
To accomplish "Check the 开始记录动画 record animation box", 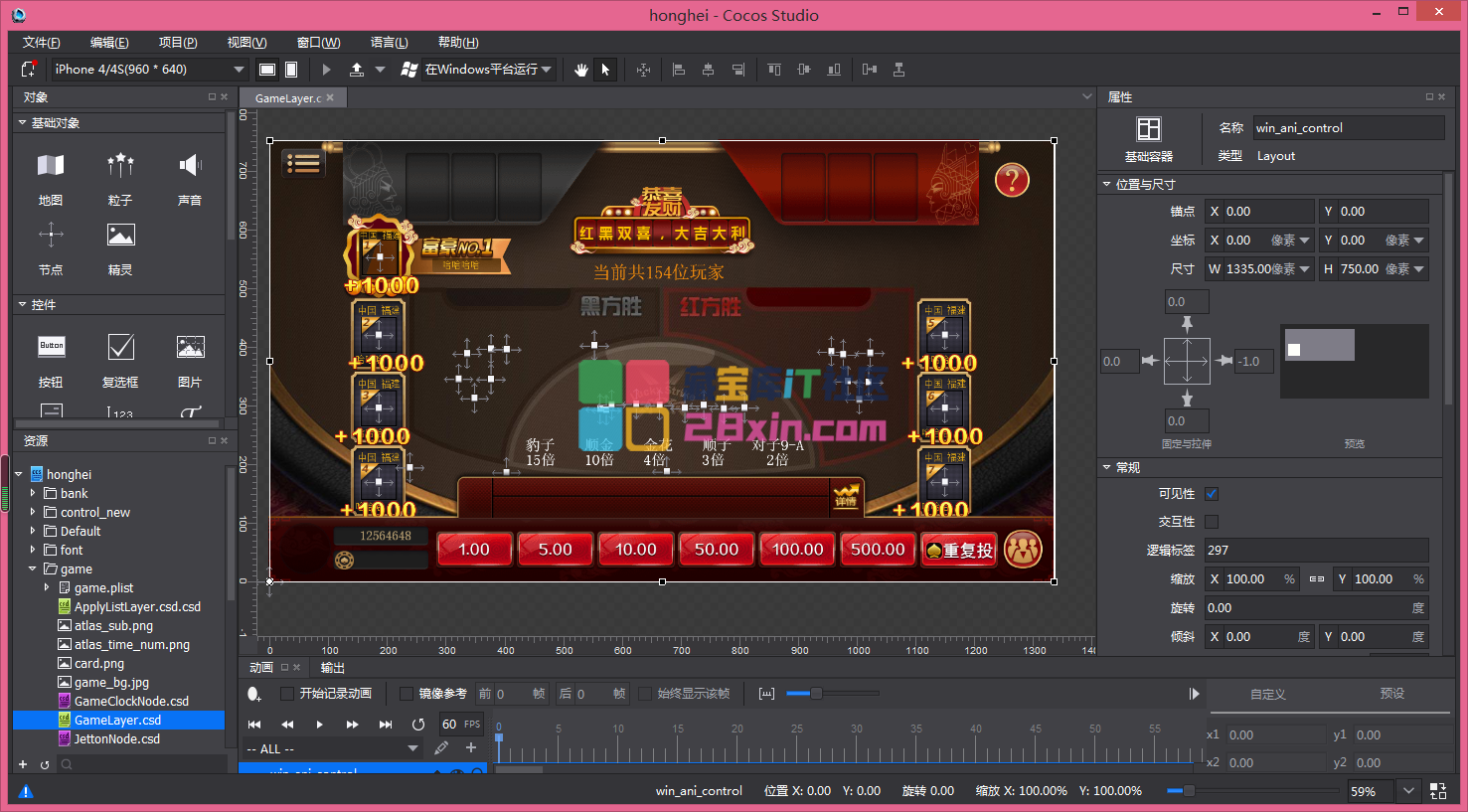I will [287, 694].
